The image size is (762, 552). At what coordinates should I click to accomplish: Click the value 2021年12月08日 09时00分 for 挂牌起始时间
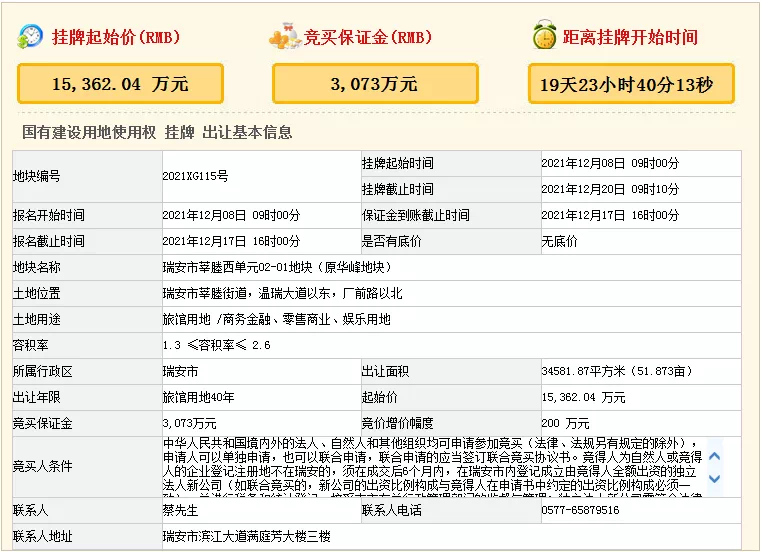[x=610, y=163]
